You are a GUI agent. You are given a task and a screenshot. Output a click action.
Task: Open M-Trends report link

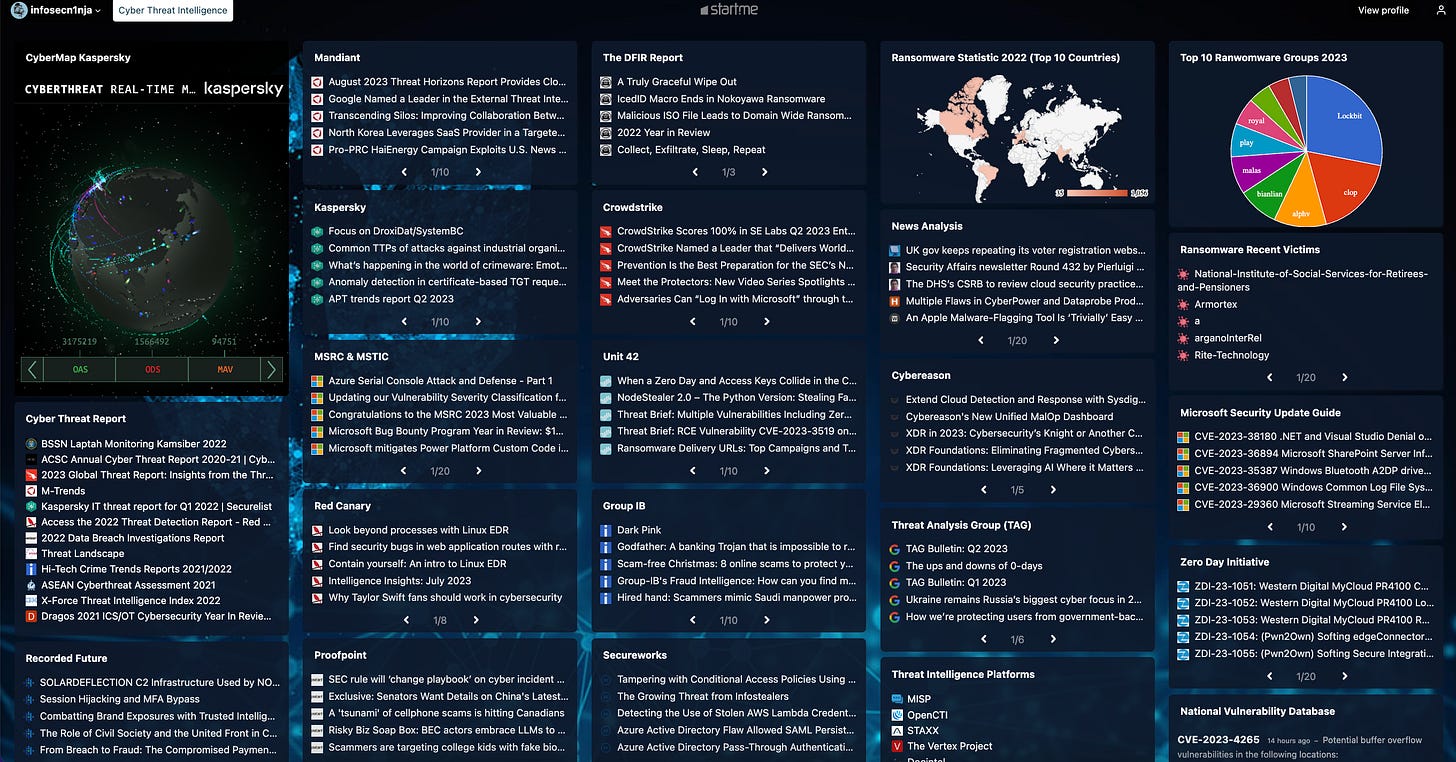pos(63,491)
